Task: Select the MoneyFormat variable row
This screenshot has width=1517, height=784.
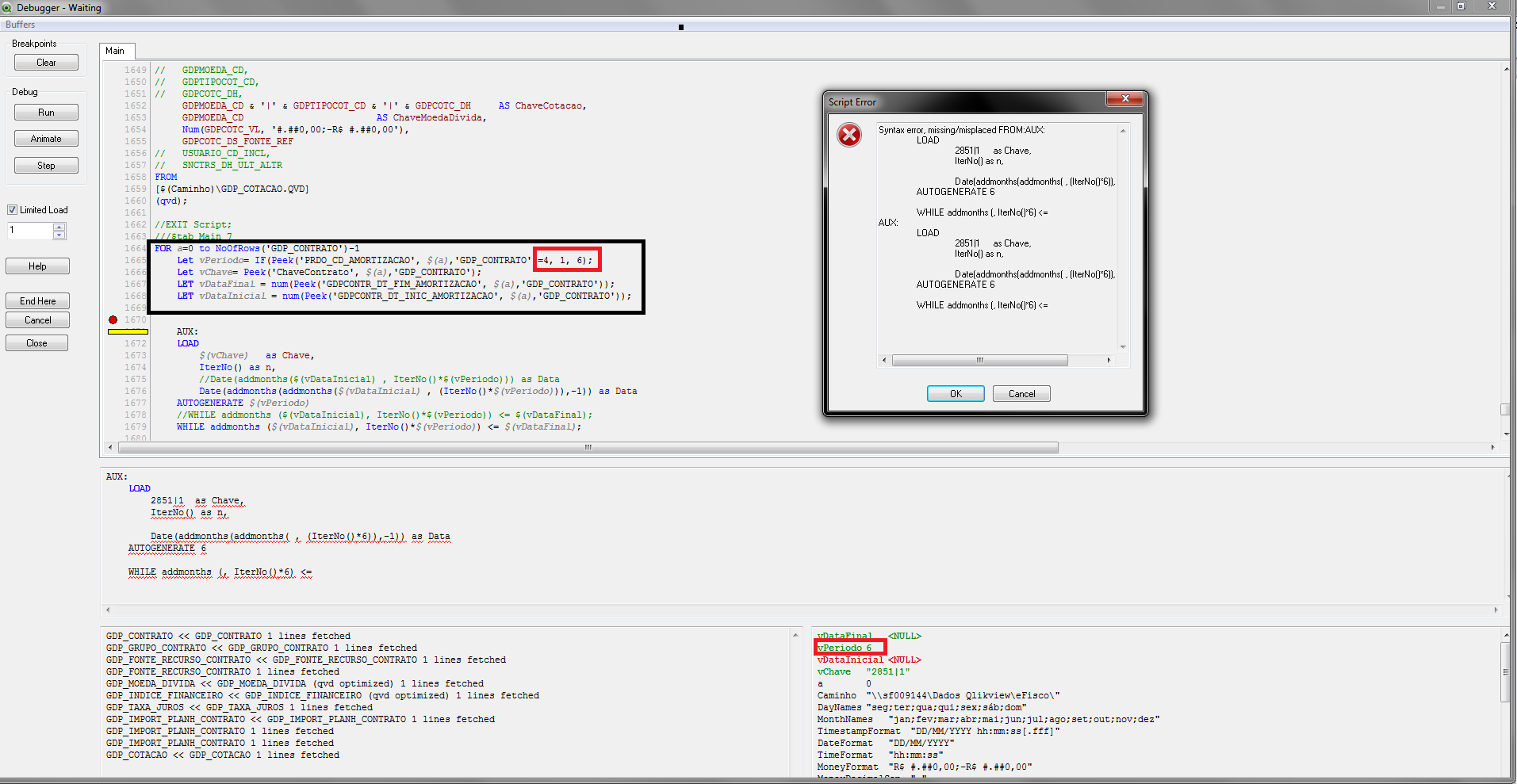Action: click(x=925, y=767)
